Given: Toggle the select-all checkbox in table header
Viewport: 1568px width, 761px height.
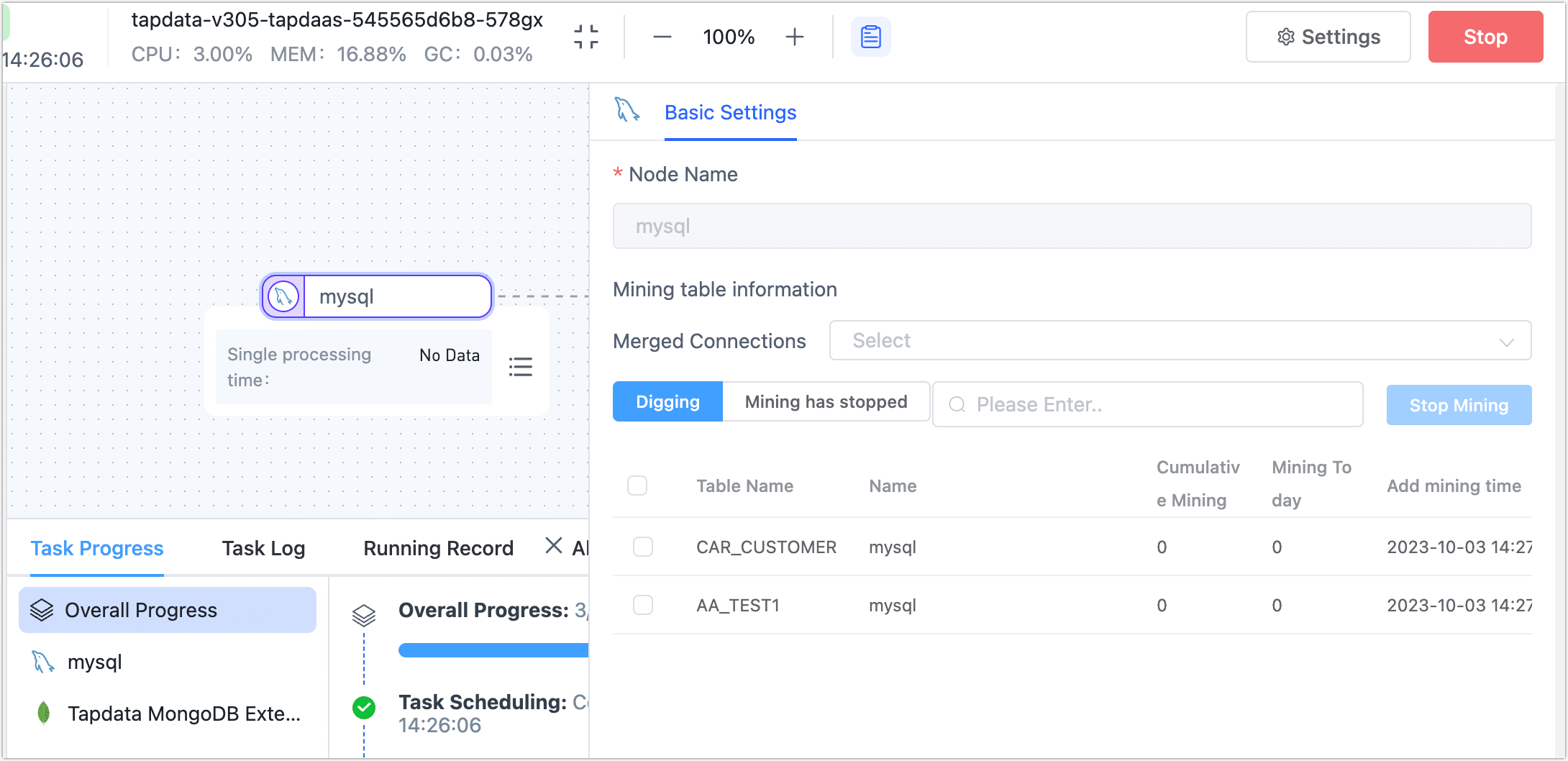Looking at the screenshot, I should (637, 486).
